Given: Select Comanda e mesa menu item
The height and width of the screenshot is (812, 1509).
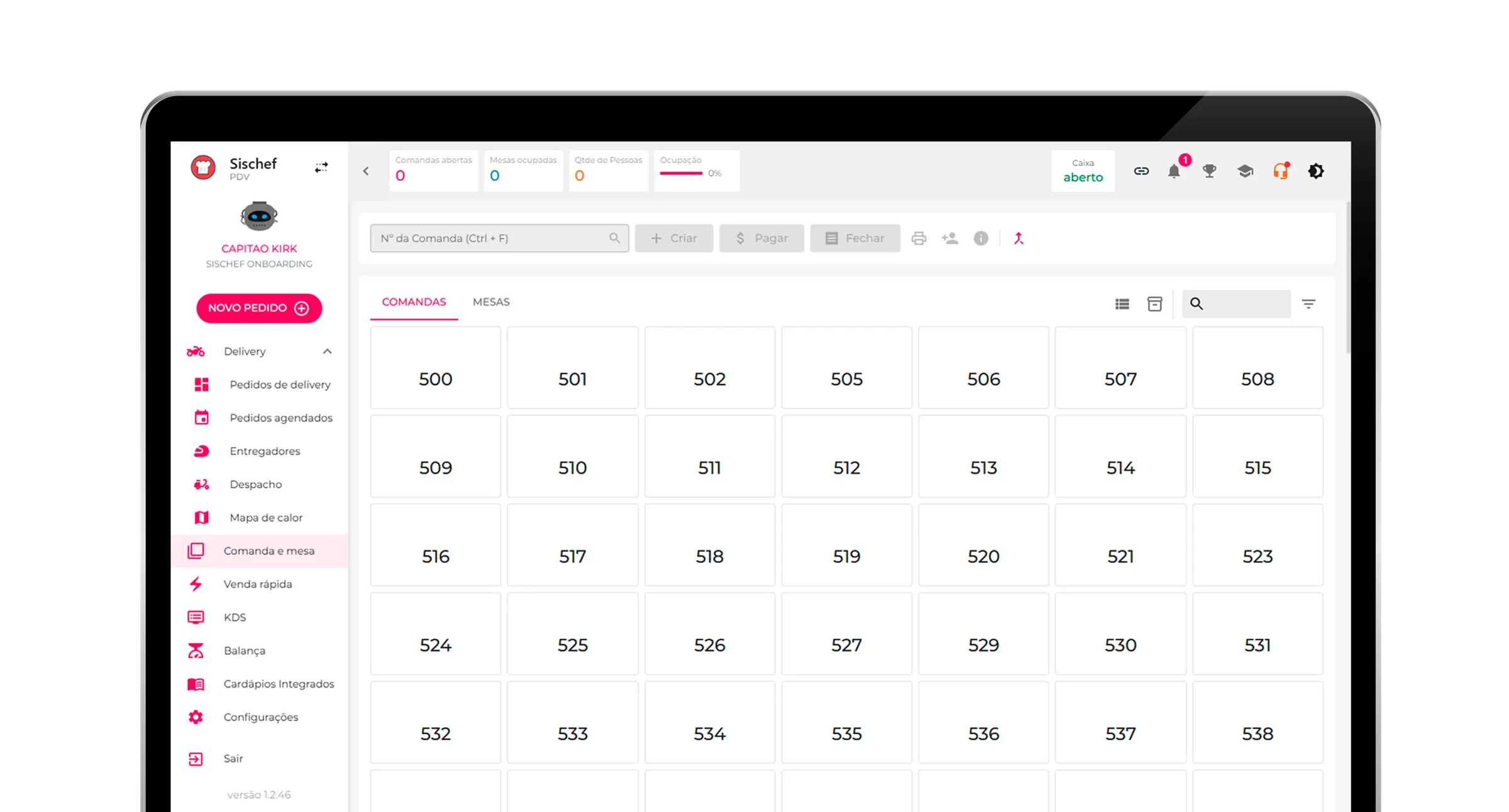Looking at the screenshot, I should (260, 551).
